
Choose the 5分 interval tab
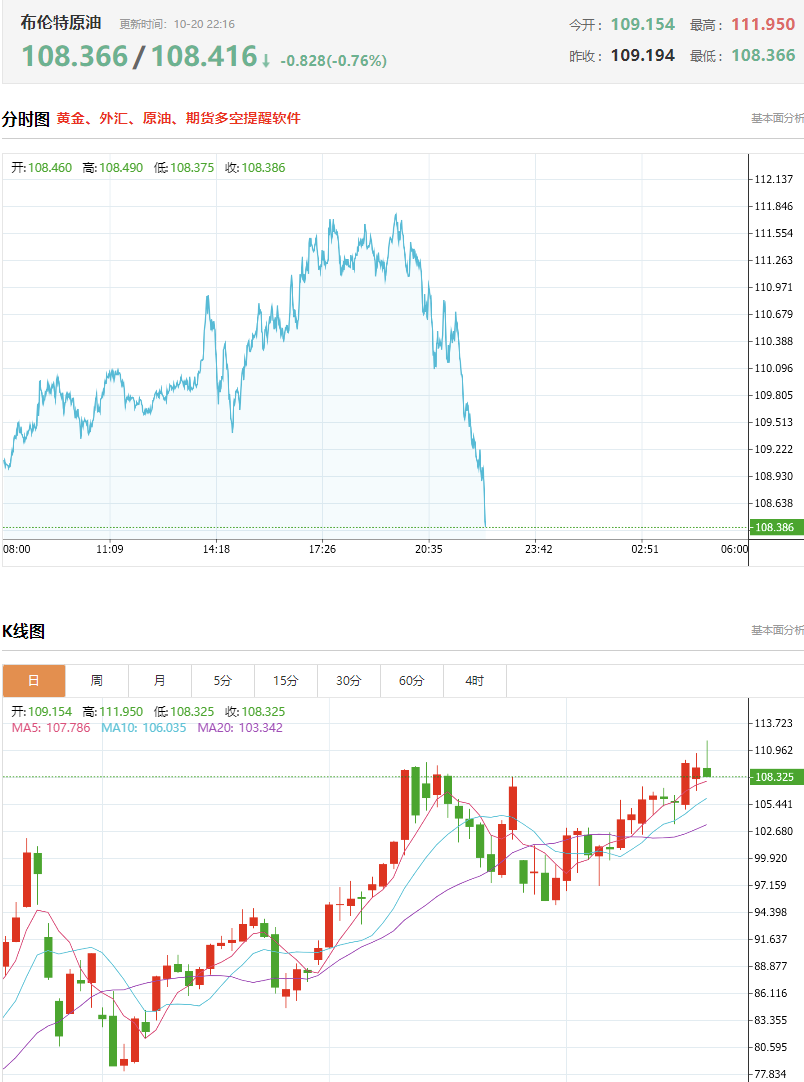point(223,681)
